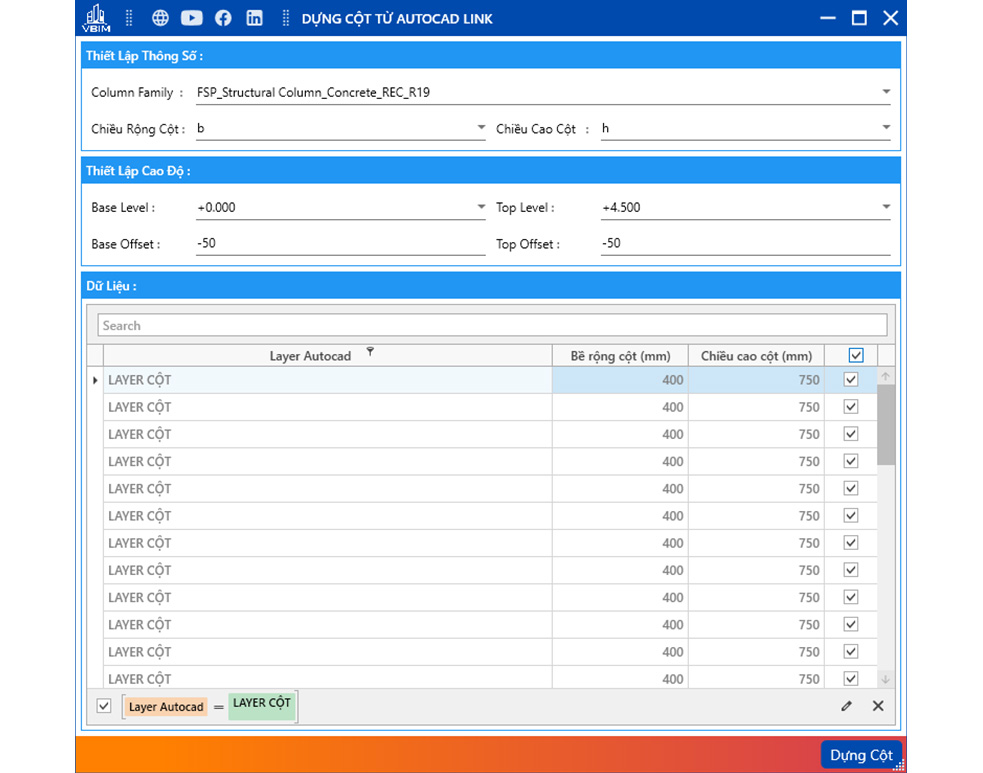The image size is (983, 773).
Task: Disable the Layer Autocad filter checkbox
Action: click(104, 706)
